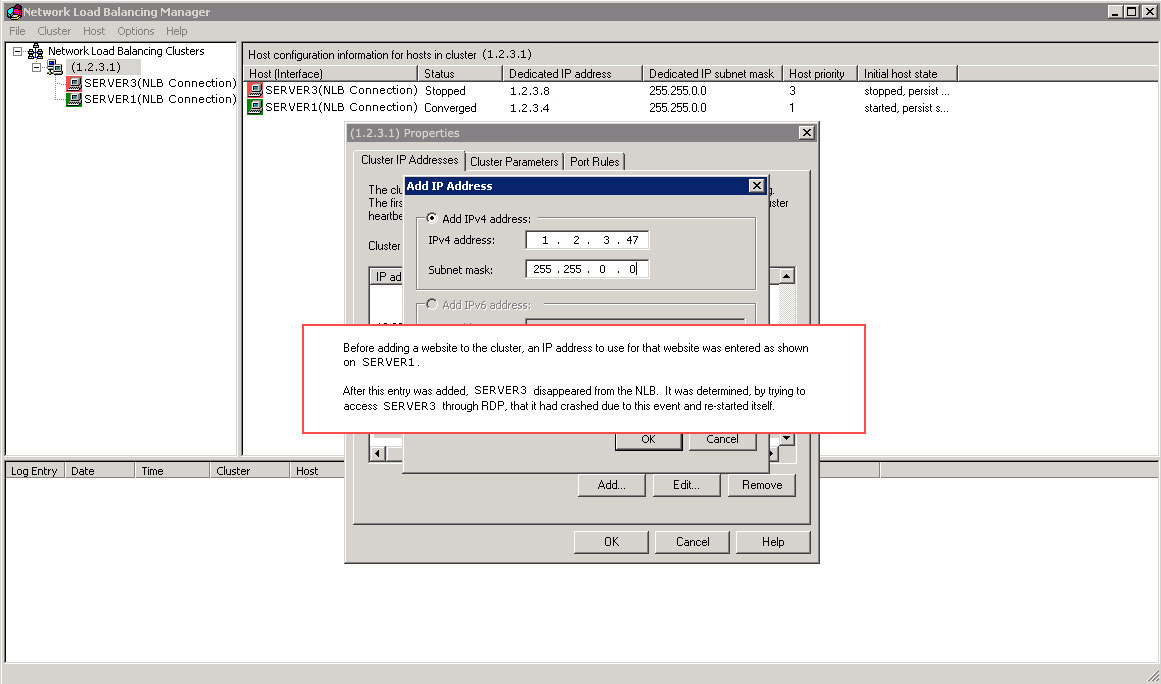Open the Options menu

[x=135, y=31]
